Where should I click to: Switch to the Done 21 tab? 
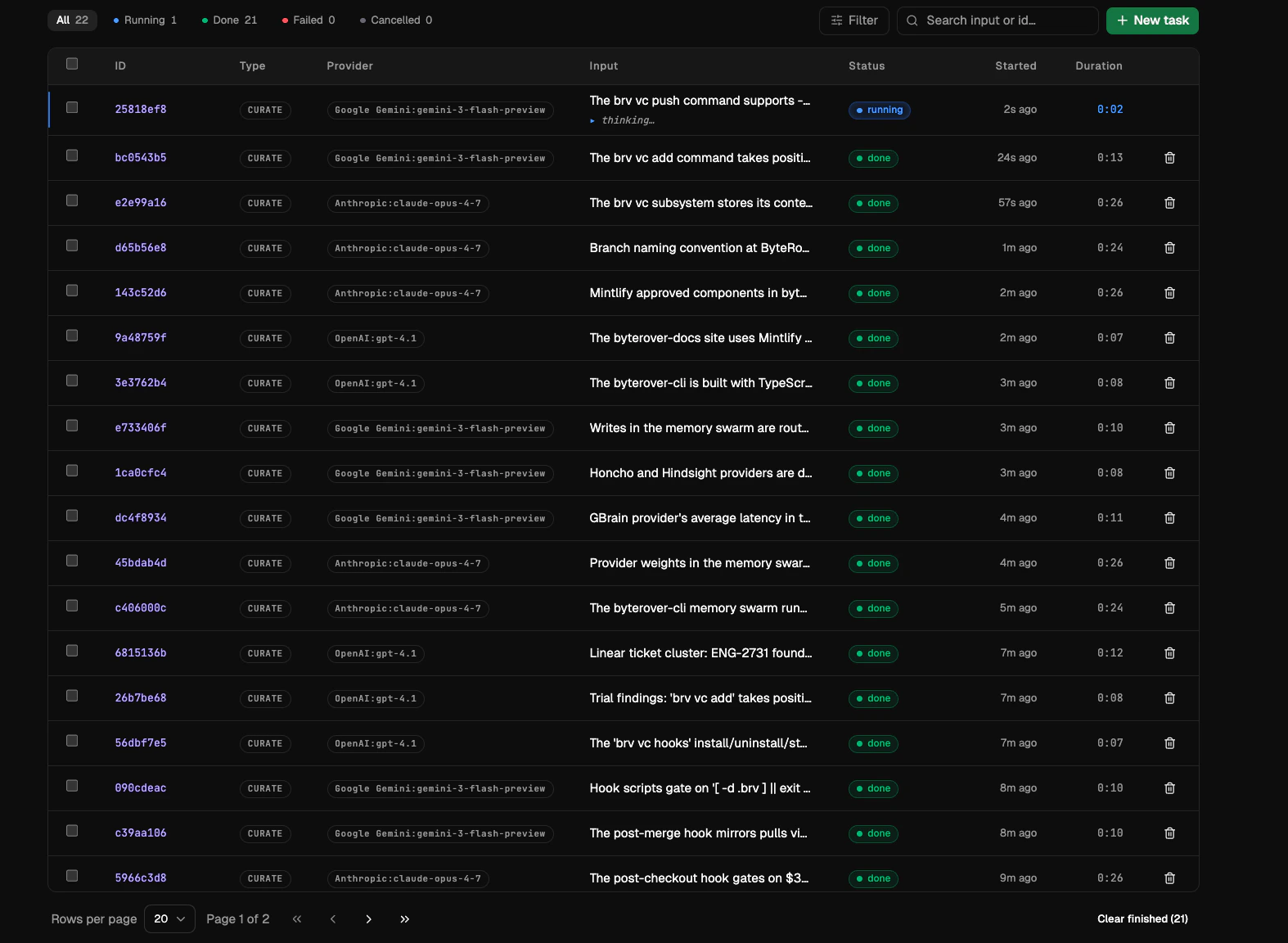pos(229,20)
